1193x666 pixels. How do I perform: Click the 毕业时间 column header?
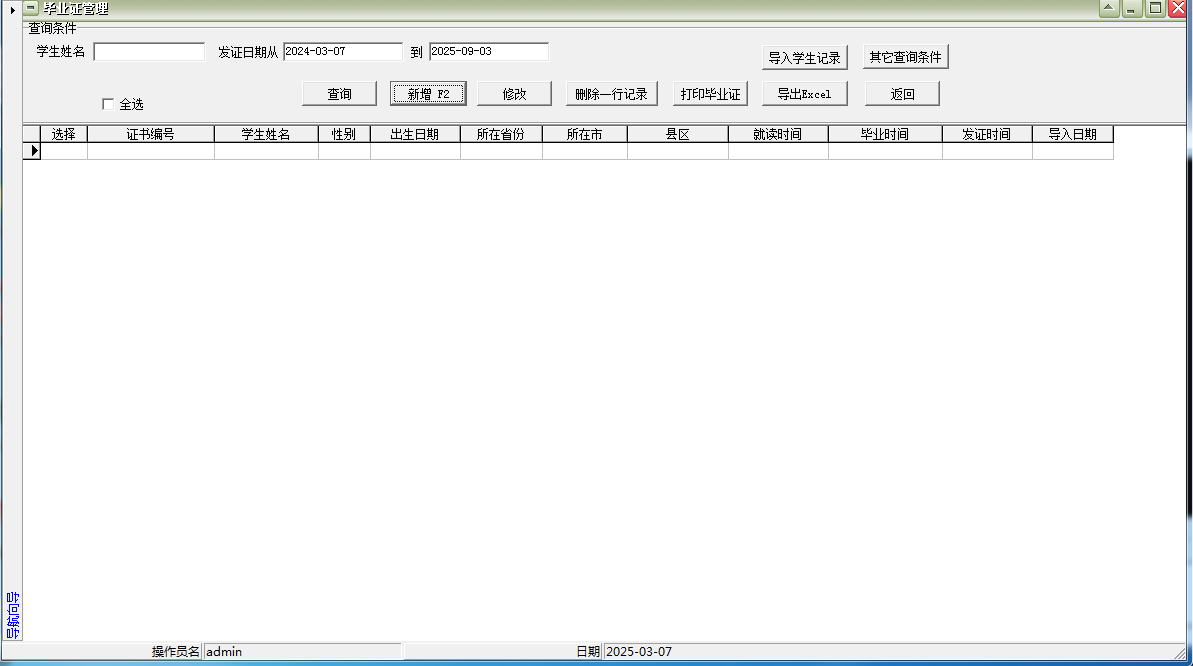pyautogui.click(x=884, y=133)
